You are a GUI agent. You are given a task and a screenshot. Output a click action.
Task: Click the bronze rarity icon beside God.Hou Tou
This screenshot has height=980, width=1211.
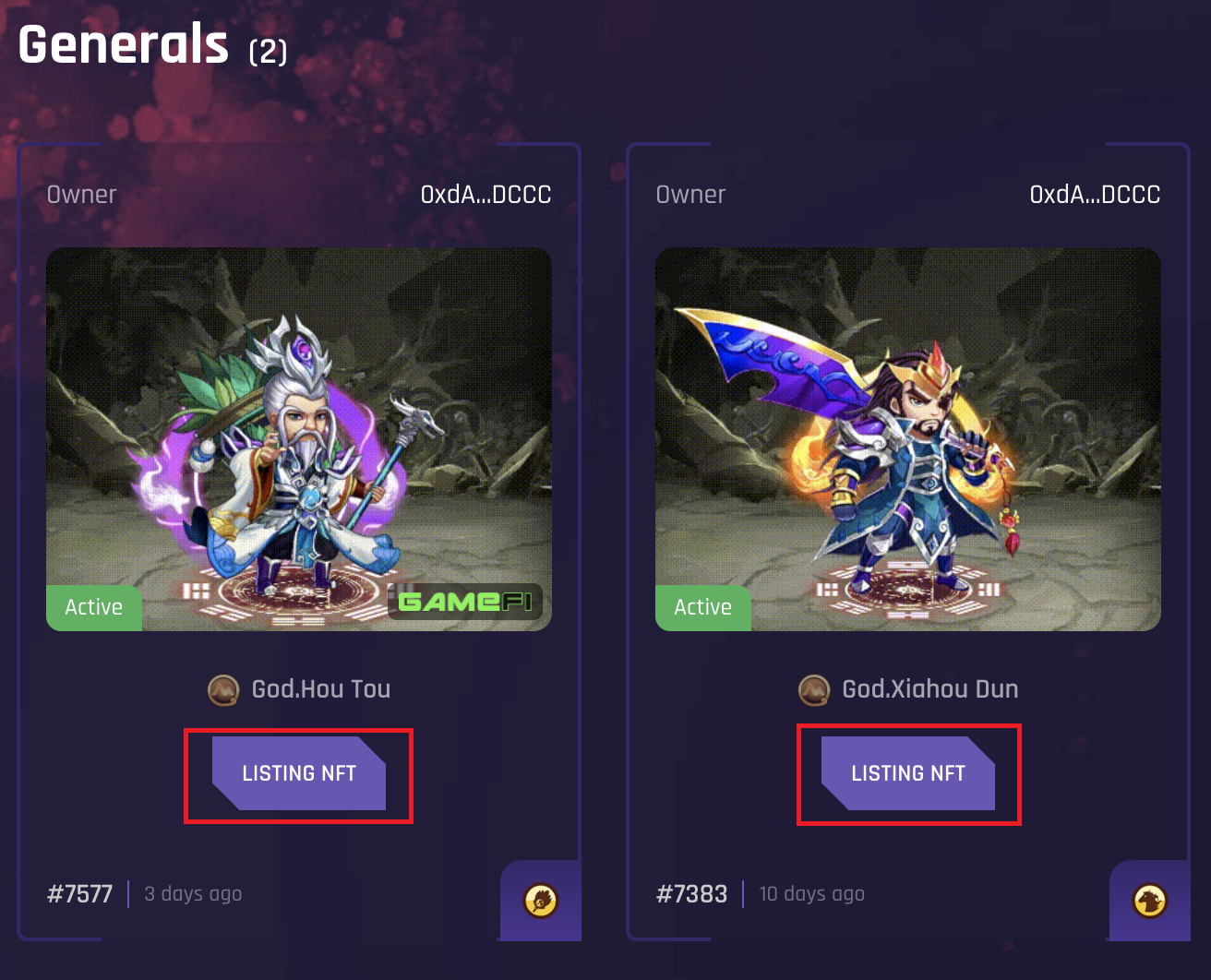coord(223,689)
